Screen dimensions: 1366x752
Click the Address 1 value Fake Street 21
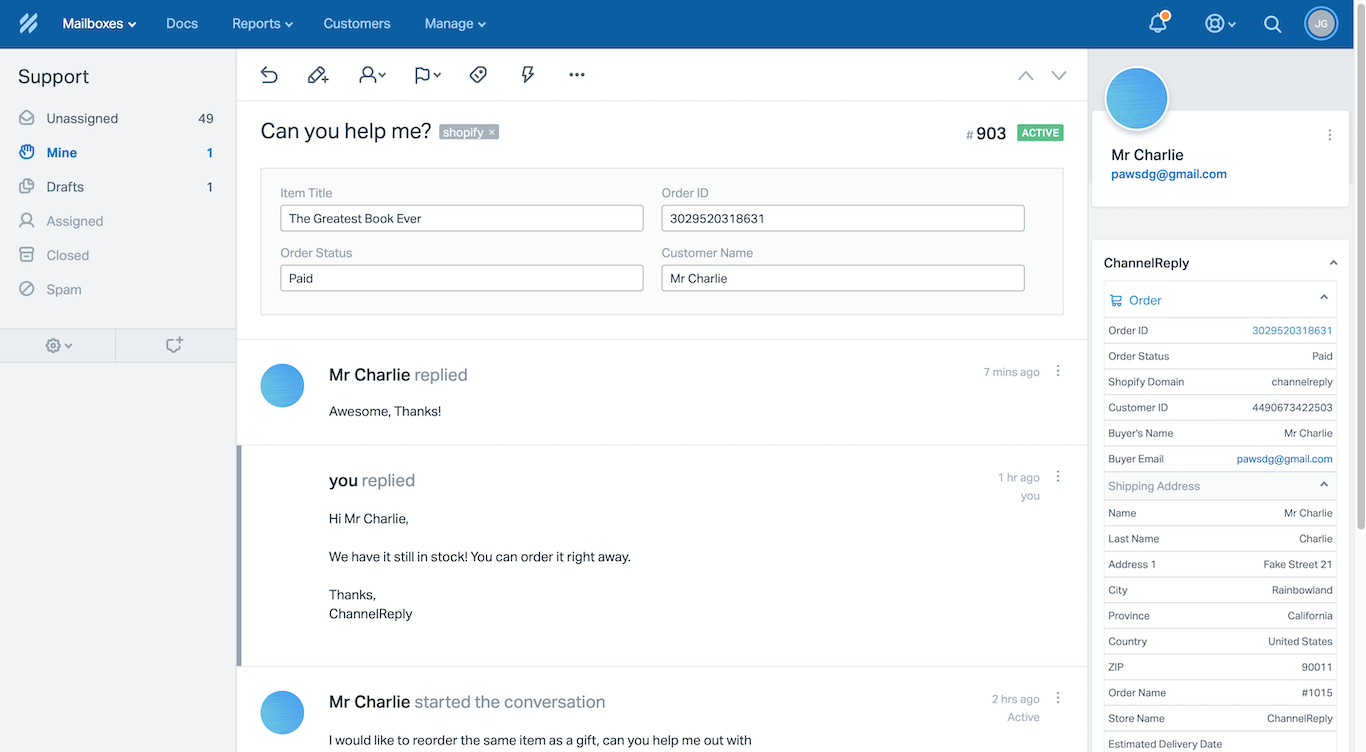tap(1298, 564)
